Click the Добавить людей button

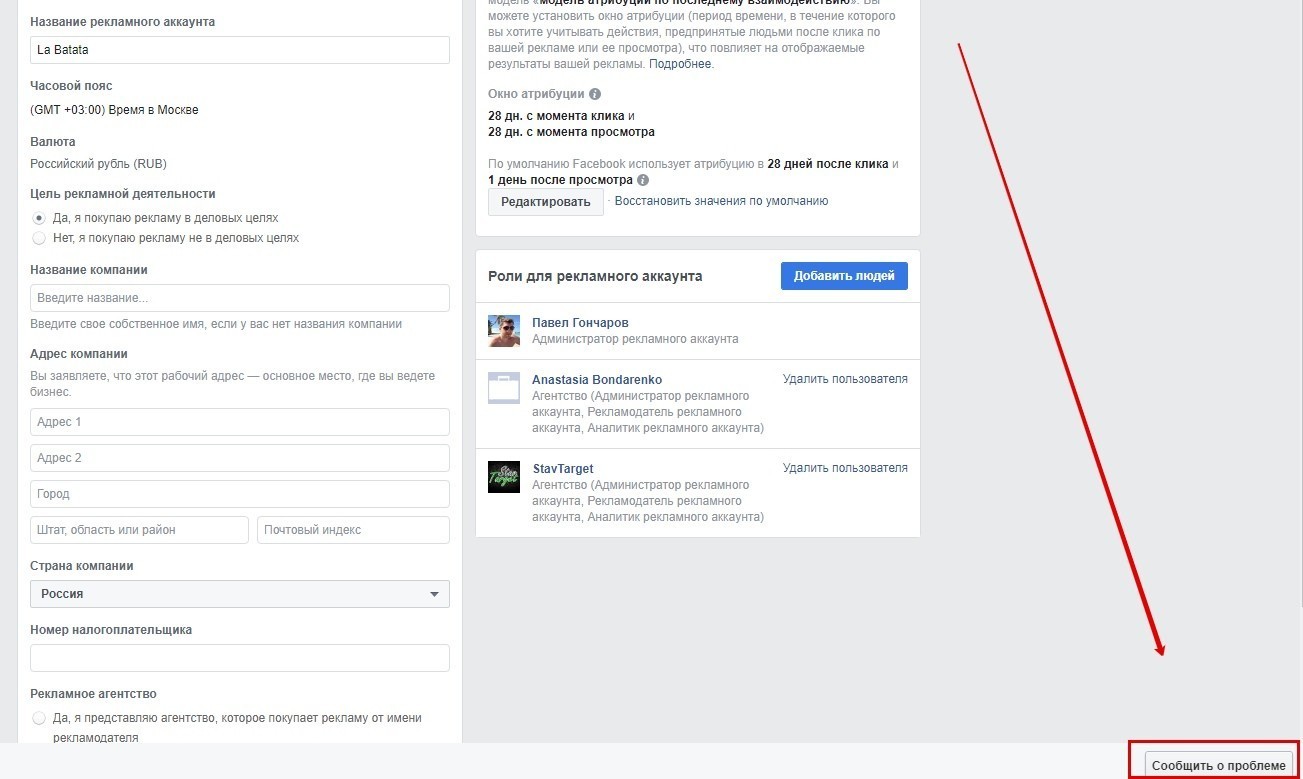coord(844,276)
